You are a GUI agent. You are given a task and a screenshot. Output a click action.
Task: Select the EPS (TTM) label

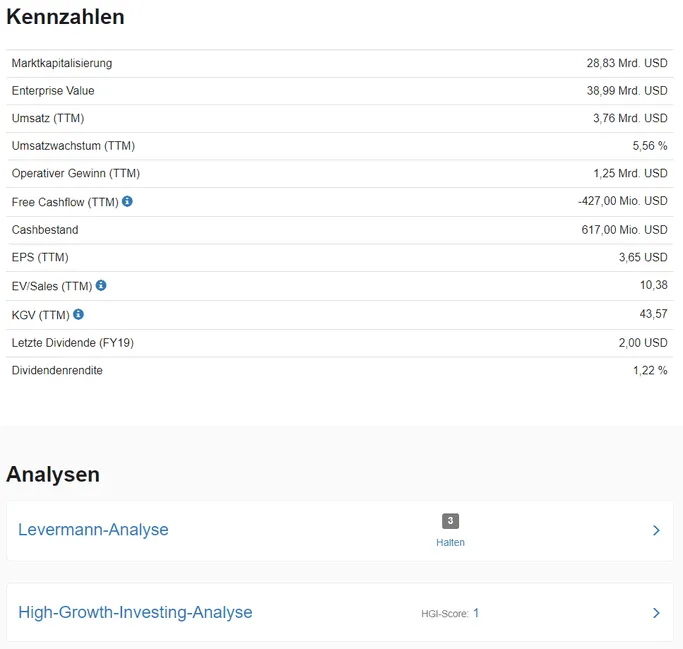[40, 257]
